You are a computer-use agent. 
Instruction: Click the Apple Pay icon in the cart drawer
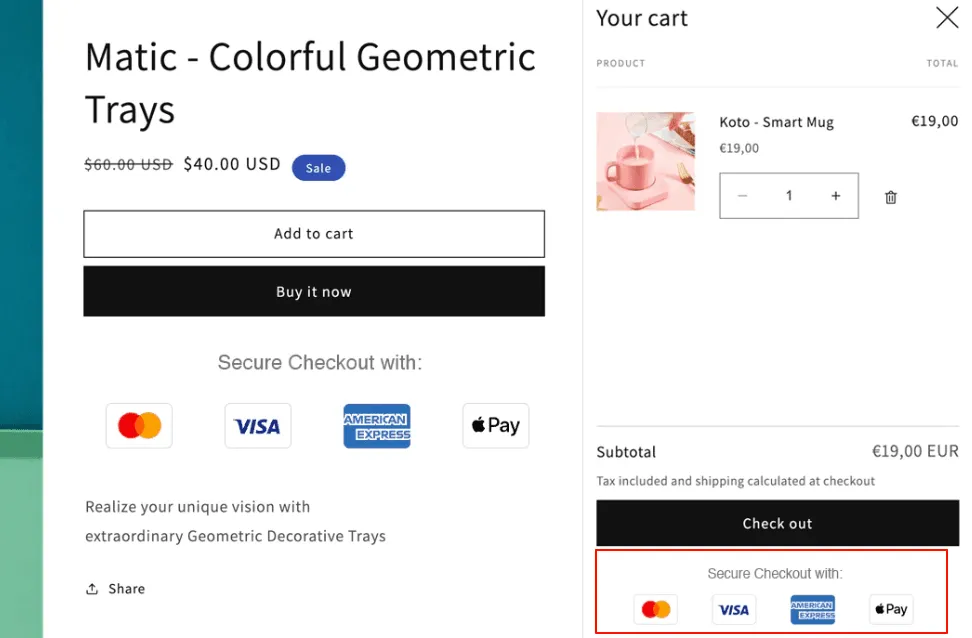(x=890, y=609)
